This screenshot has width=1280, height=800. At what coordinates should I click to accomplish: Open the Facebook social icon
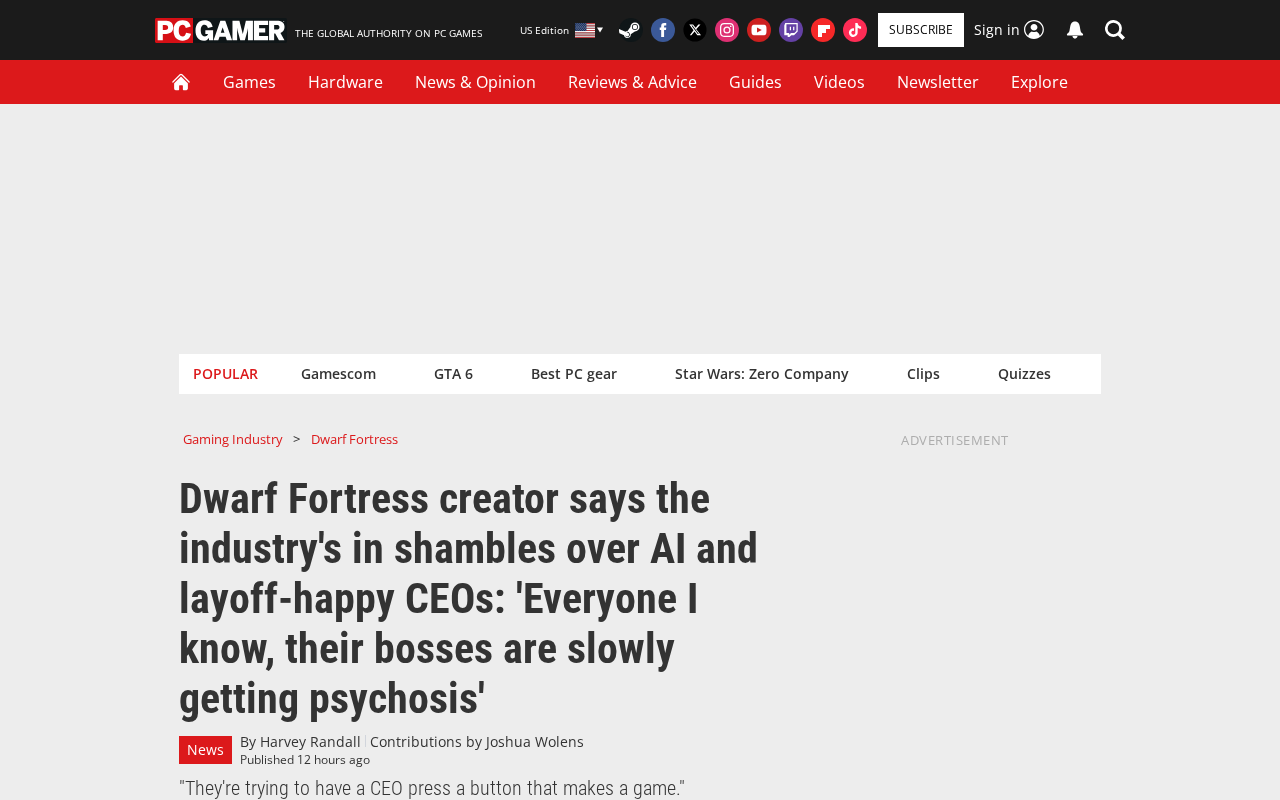point(663,30)
